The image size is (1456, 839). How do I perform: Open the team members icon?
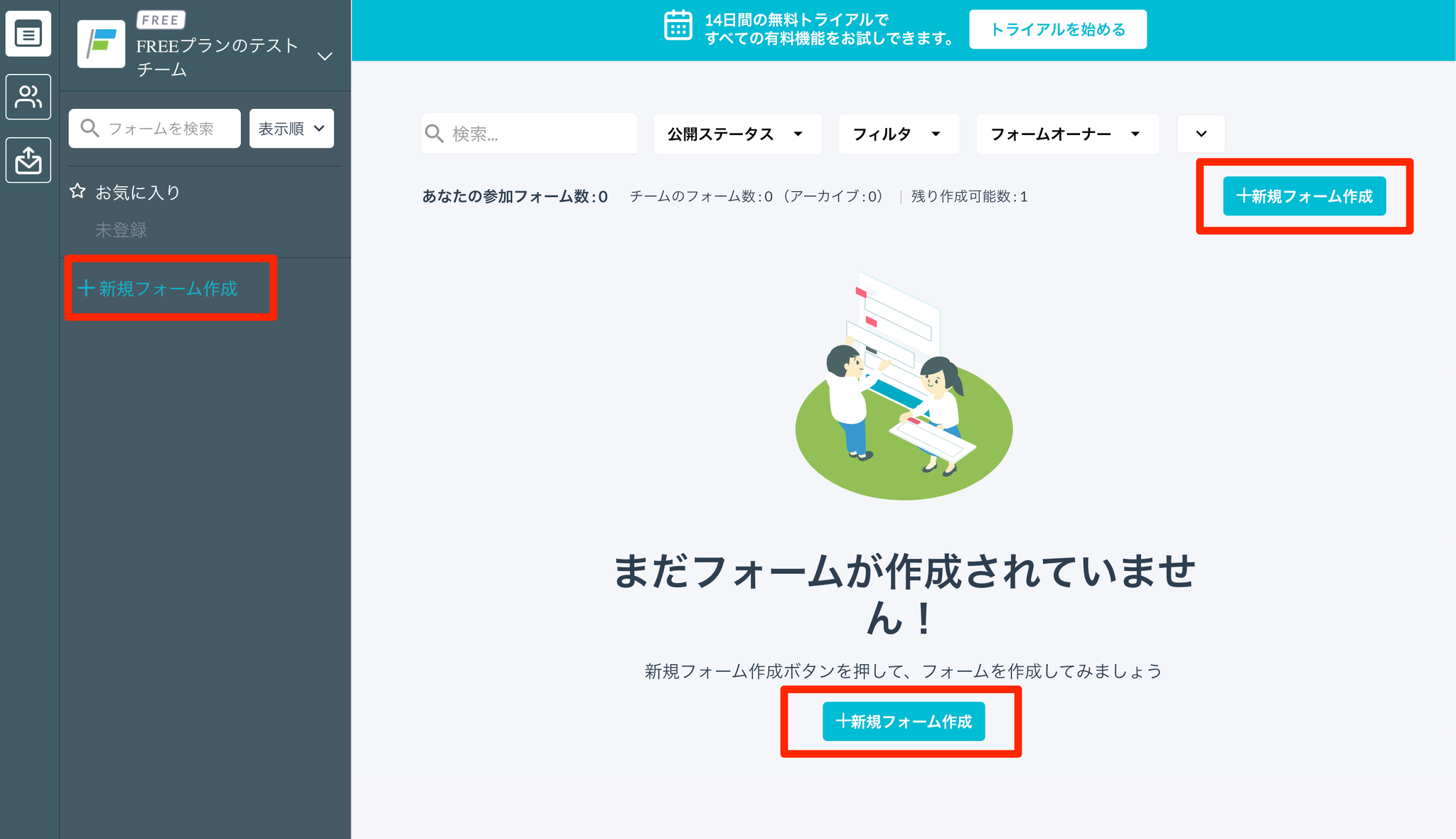(x=28, y=97)
